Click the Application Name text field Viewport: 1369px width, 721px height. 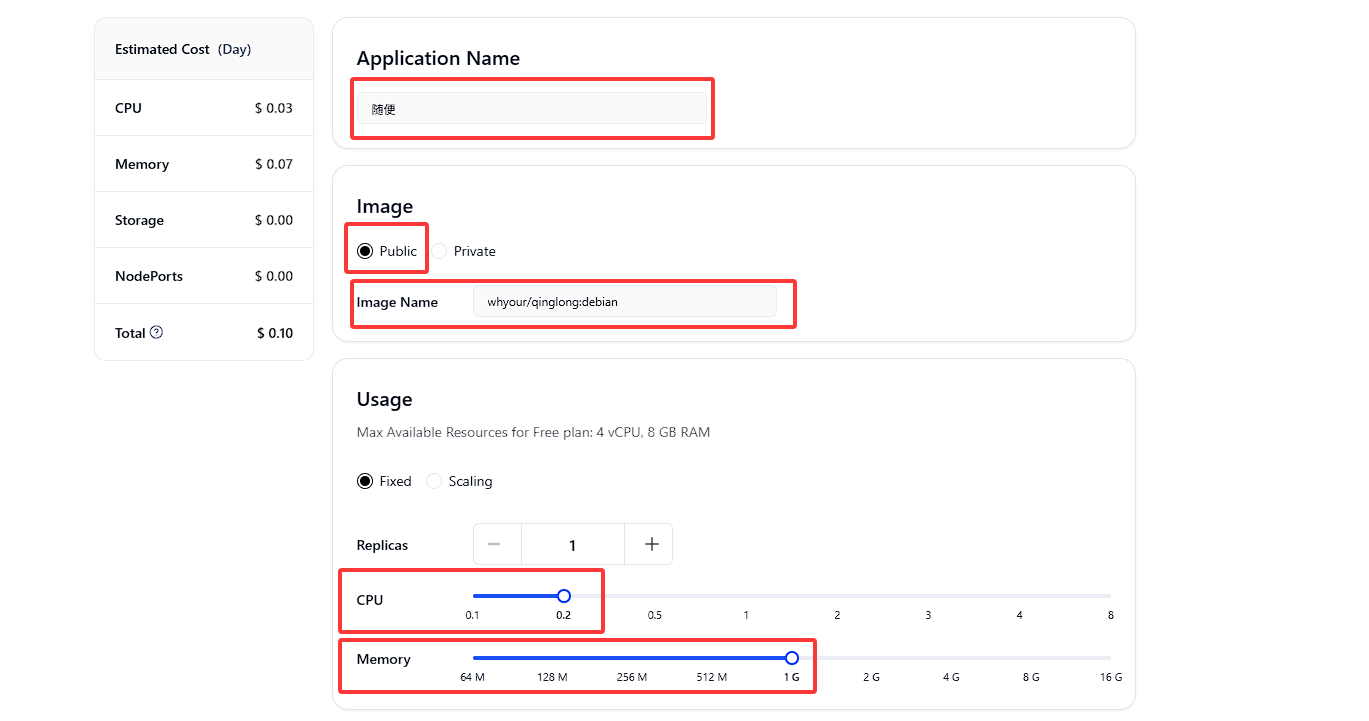[x=531, y=109]
